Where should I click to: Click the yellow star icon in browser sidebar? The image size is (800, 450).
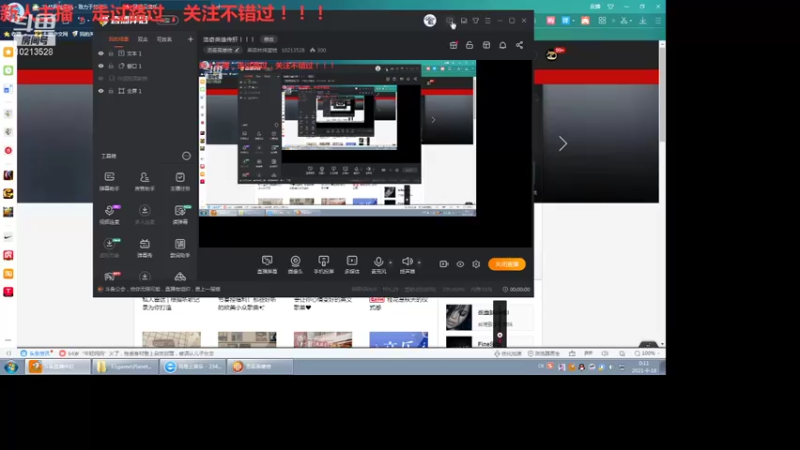(8, 52)
